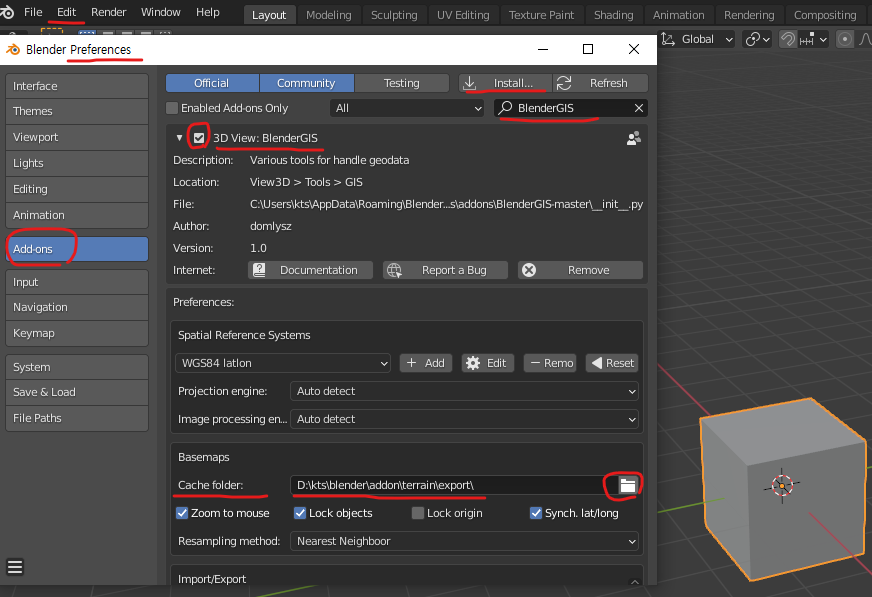Switch to the Rendering workspace tab

[x=749, y=15]
